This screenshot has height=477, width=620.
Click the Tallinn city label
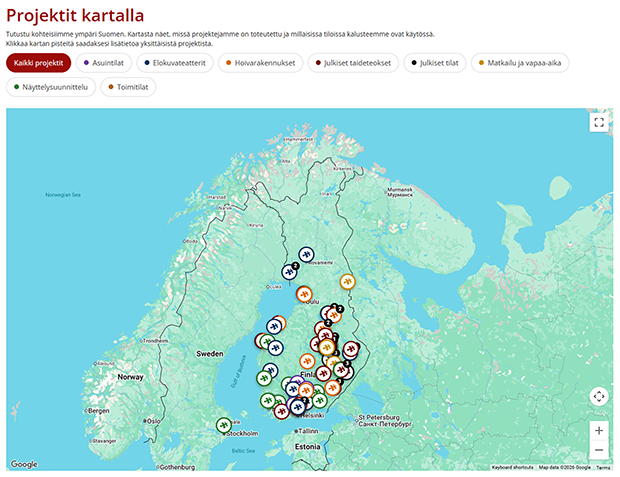click(308, 431)
